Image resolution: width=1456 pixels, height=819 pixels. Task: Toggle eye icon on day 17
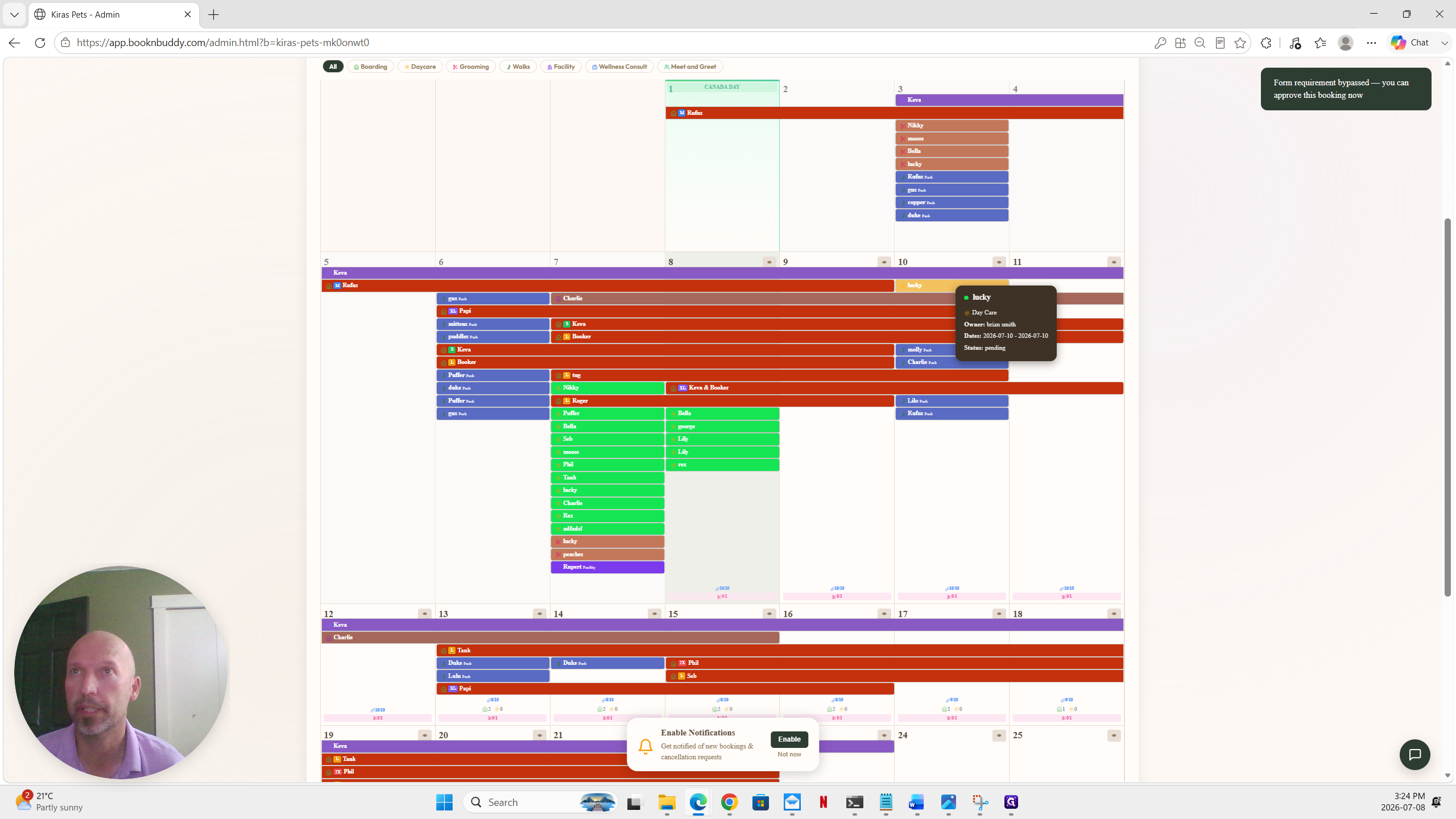999,614
